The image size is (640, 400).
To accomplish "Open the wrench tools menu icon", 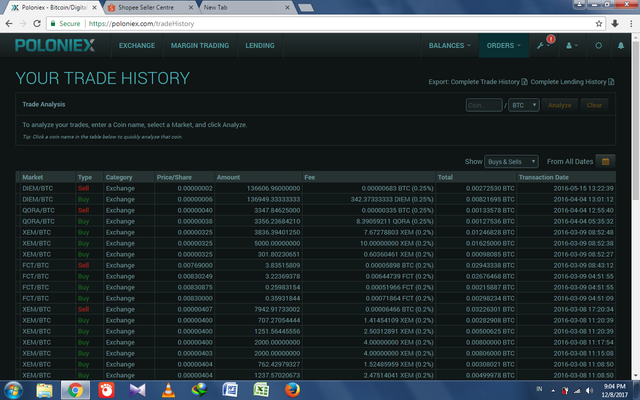I will [x=540, y=46].
